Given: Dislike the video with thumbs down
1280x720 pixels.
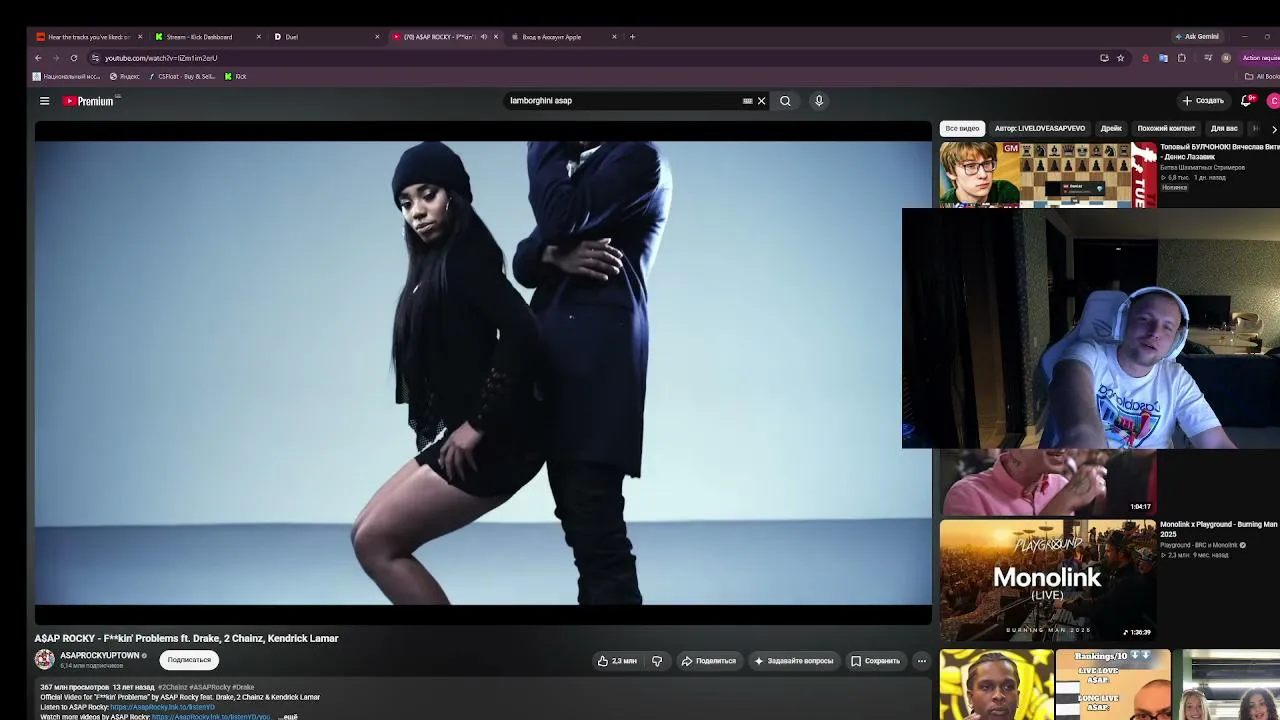Looking at the screenshot, I should coord(657,661).
